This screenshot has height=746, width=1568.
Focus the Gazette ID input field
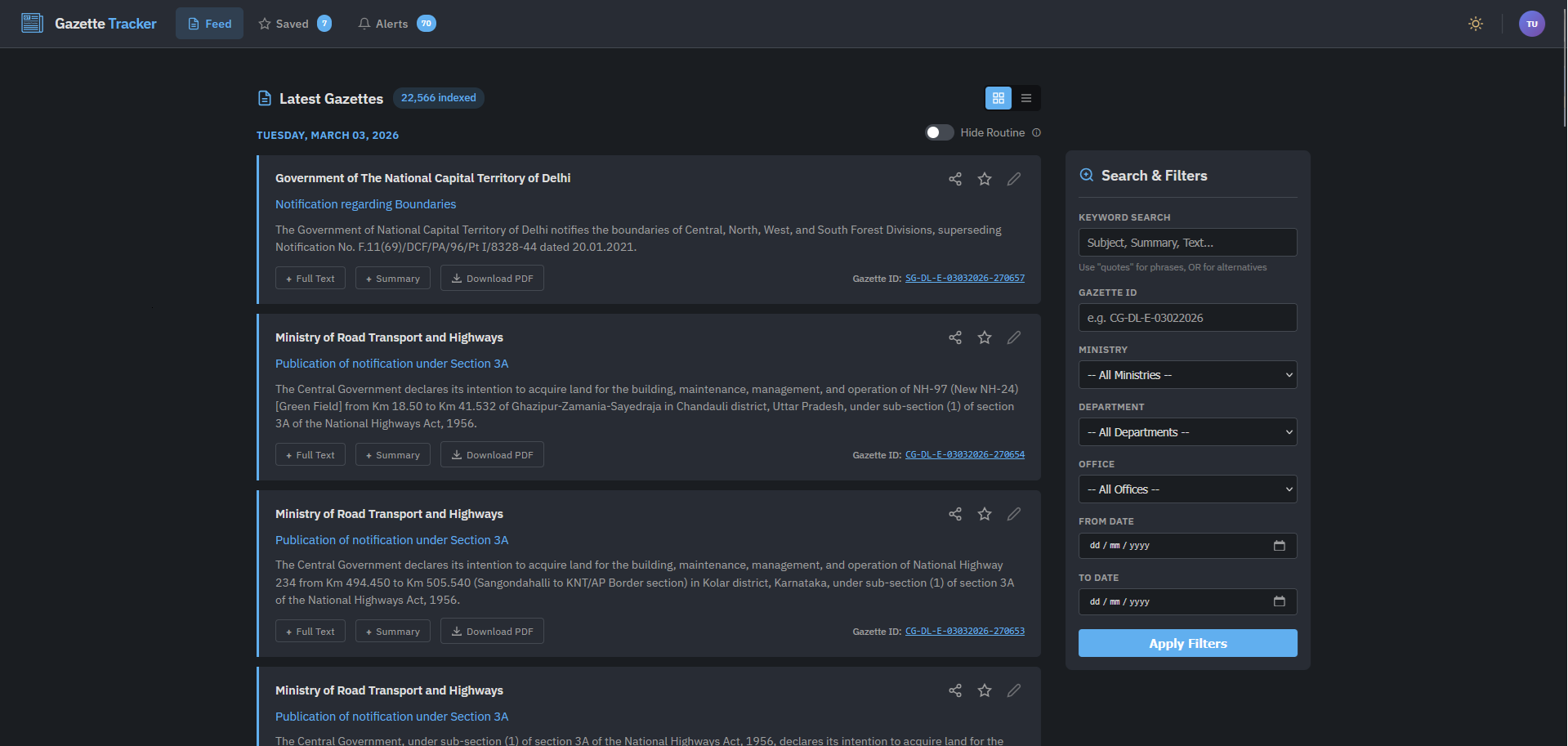pos(1188,318)
